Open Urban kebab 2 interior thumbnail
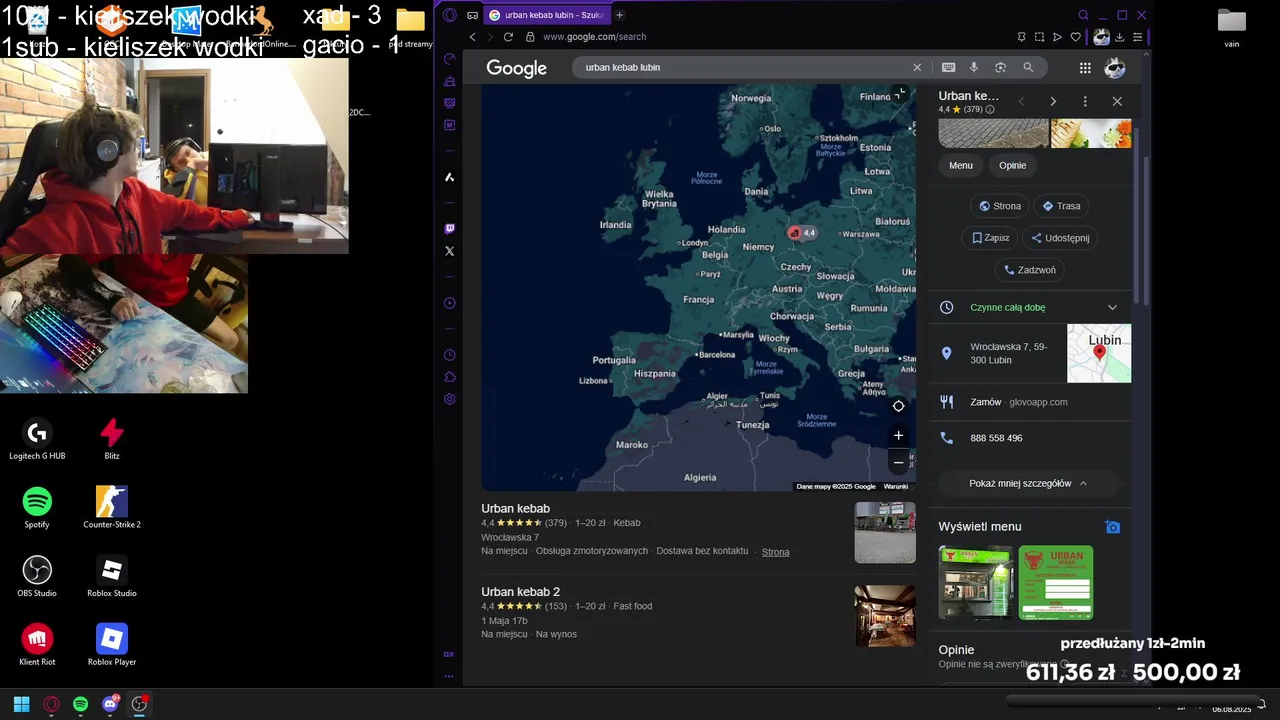The image size is (1280, 720). tap(885, 616)
